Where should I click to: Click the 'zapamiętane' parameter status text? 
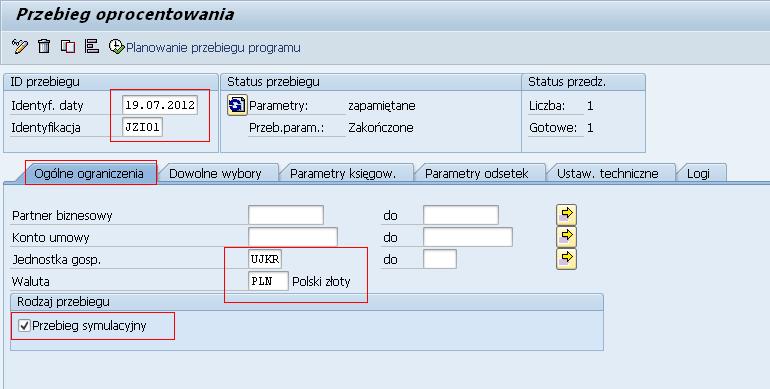tap(382, 106)
